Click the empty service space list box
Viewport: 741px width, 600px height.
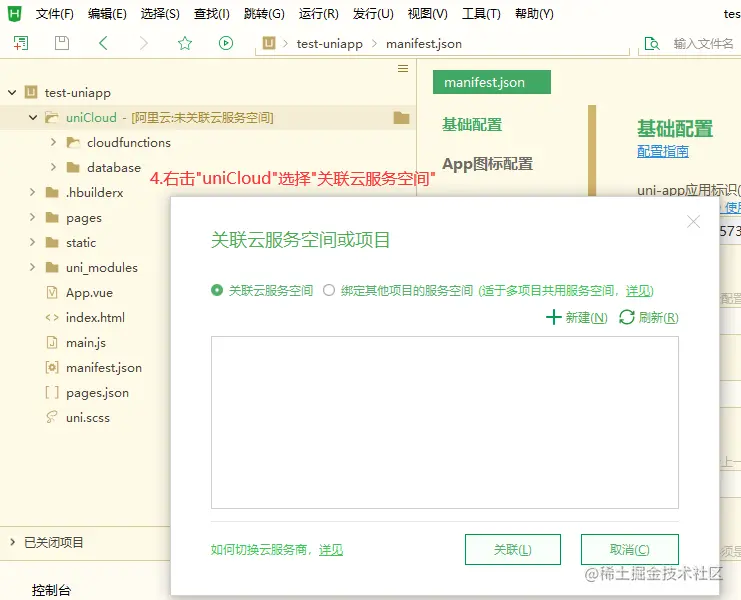[445, 422]
